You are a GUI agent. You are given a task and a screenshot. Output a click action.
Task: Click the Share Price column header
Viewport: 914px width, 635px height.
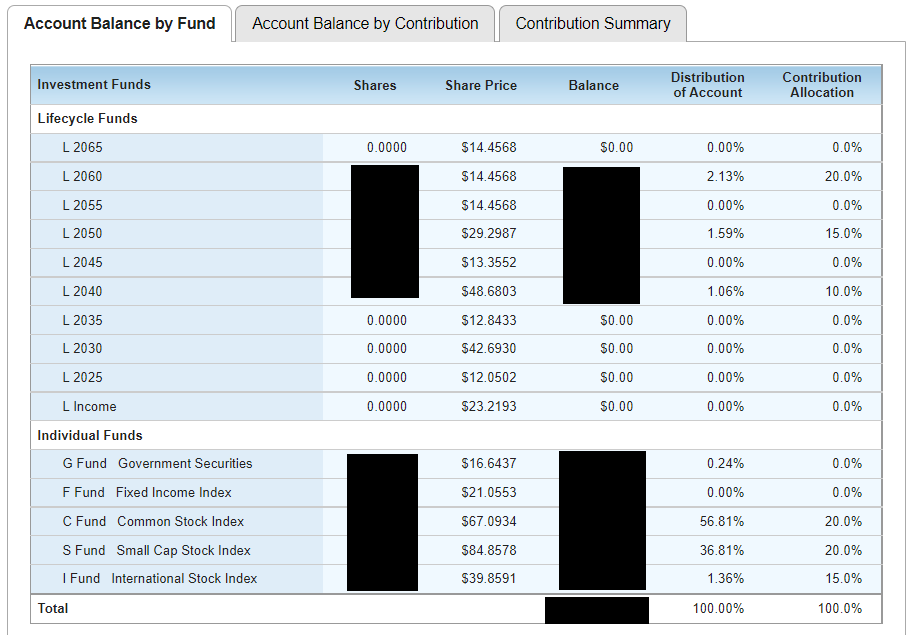click(x=481, y=85)
